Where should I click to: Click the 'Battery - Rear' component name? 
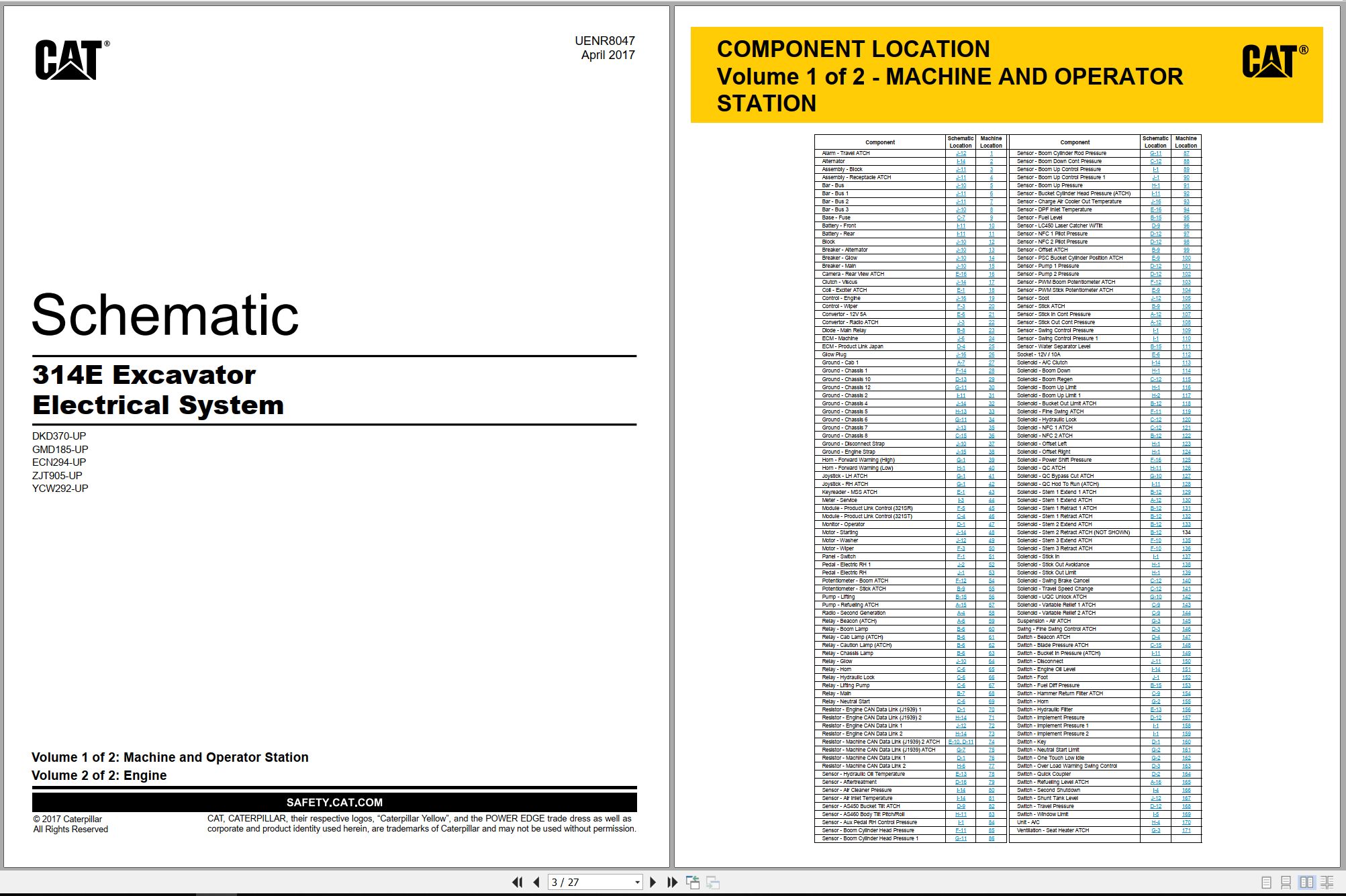(838, 234)
